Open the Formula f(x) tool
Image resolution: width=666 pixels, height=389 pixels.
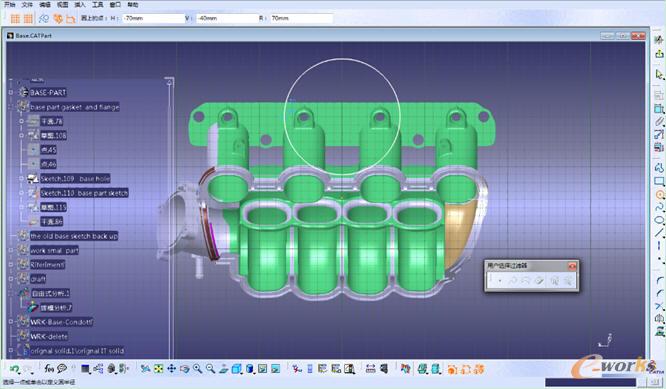coord(49,369)
